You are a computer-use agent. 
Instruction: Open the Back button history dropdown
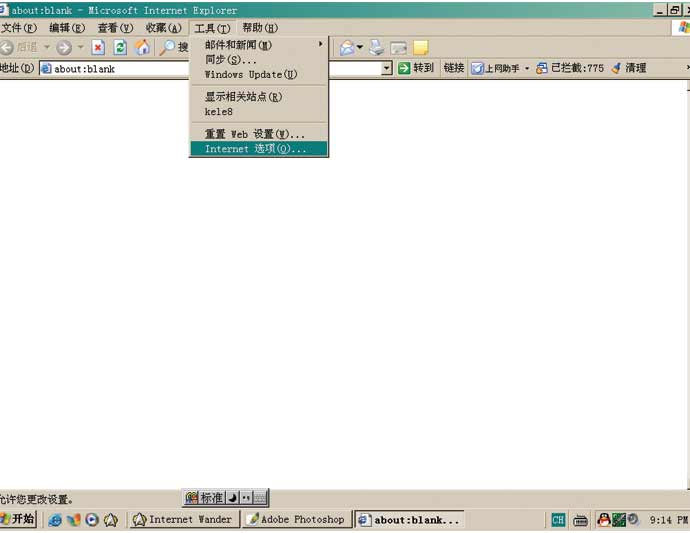(47, 47)
